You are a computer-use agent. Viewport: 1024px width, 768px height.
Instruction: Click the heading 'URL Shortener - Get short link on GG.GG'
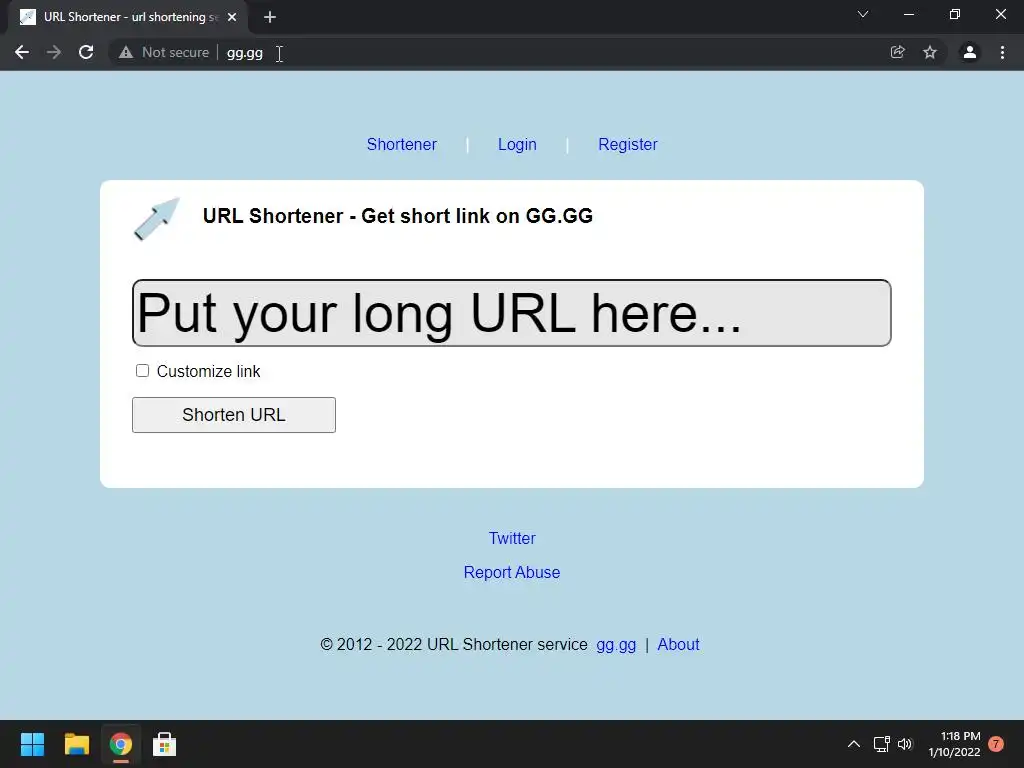pos(398,216)
